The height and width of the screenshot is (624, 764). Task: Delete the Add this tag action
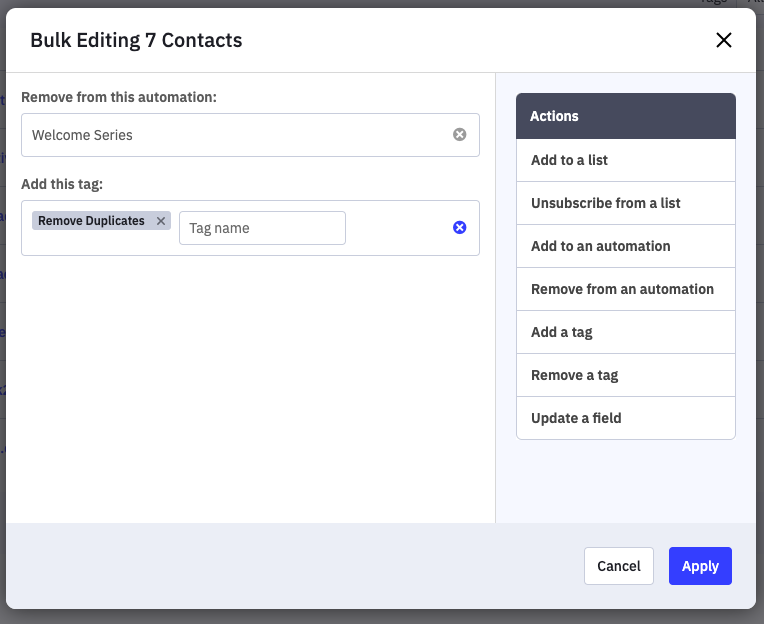pyautogui.click(x=460, y=228)
